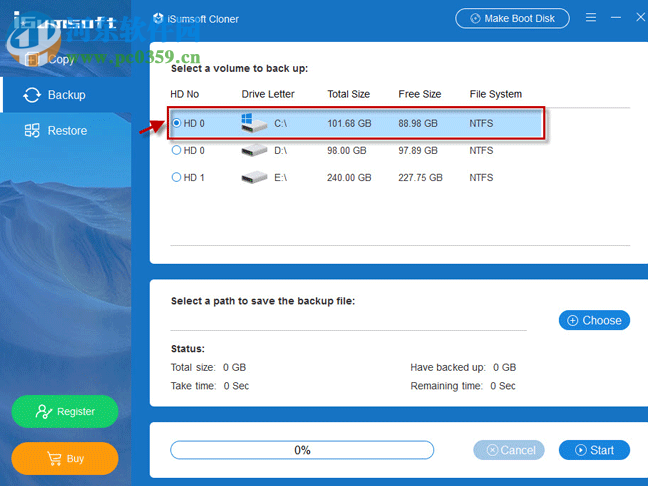648x486 pixels.
Task: Minimize the iSumsoft Cloner window
Action: pyautogui.click(x=616, y=17)
